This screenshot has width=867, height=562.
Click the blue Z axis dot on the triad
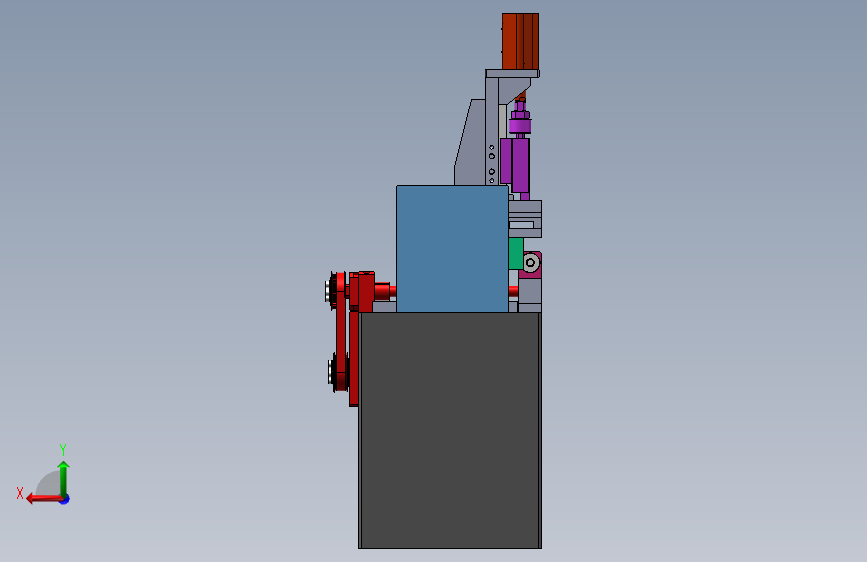point(65,499)
